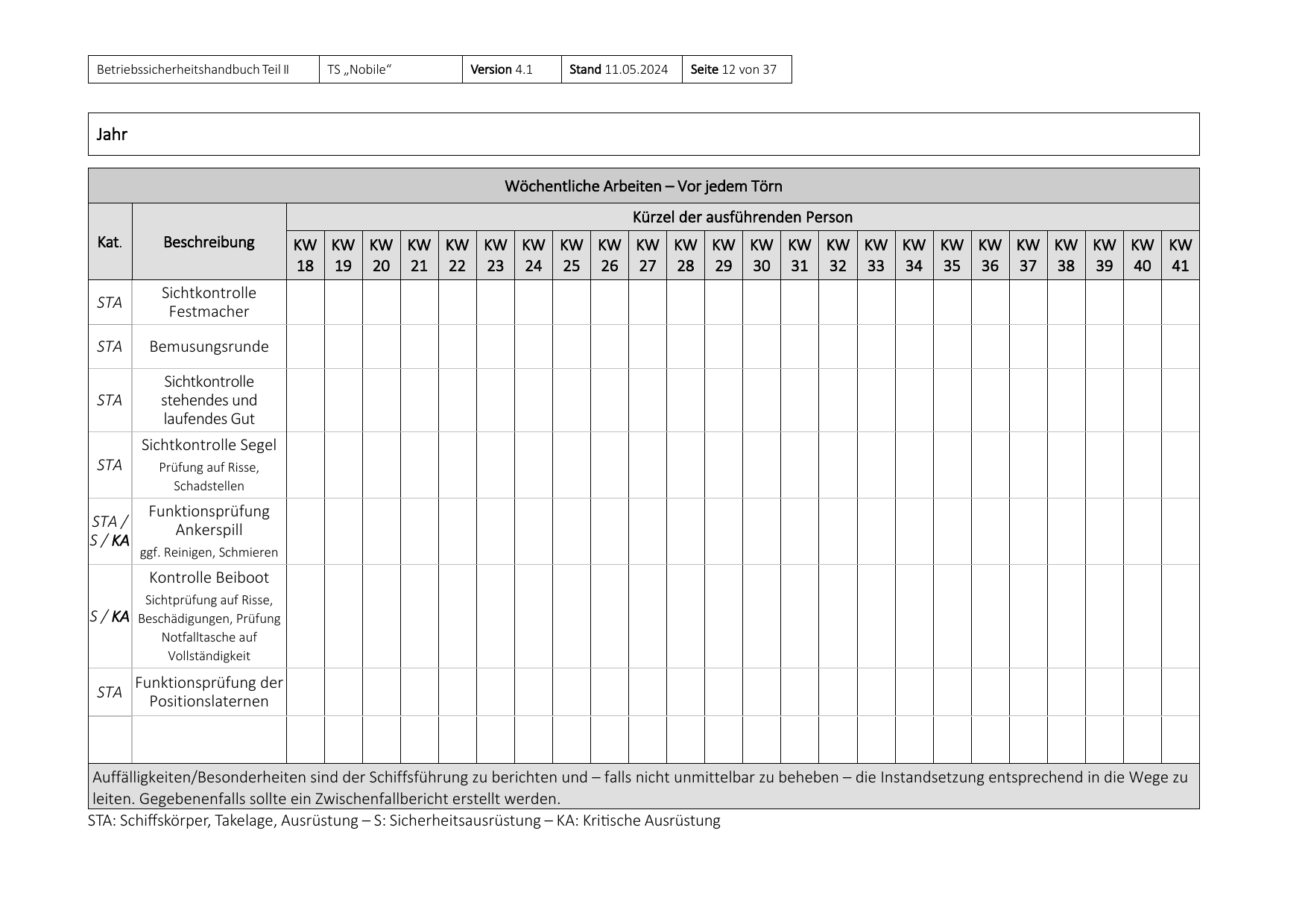This screenshot has width=1308, height=924.
Task: Click STA category of Bemusungsrunde row
Action: tap(110, 346)
